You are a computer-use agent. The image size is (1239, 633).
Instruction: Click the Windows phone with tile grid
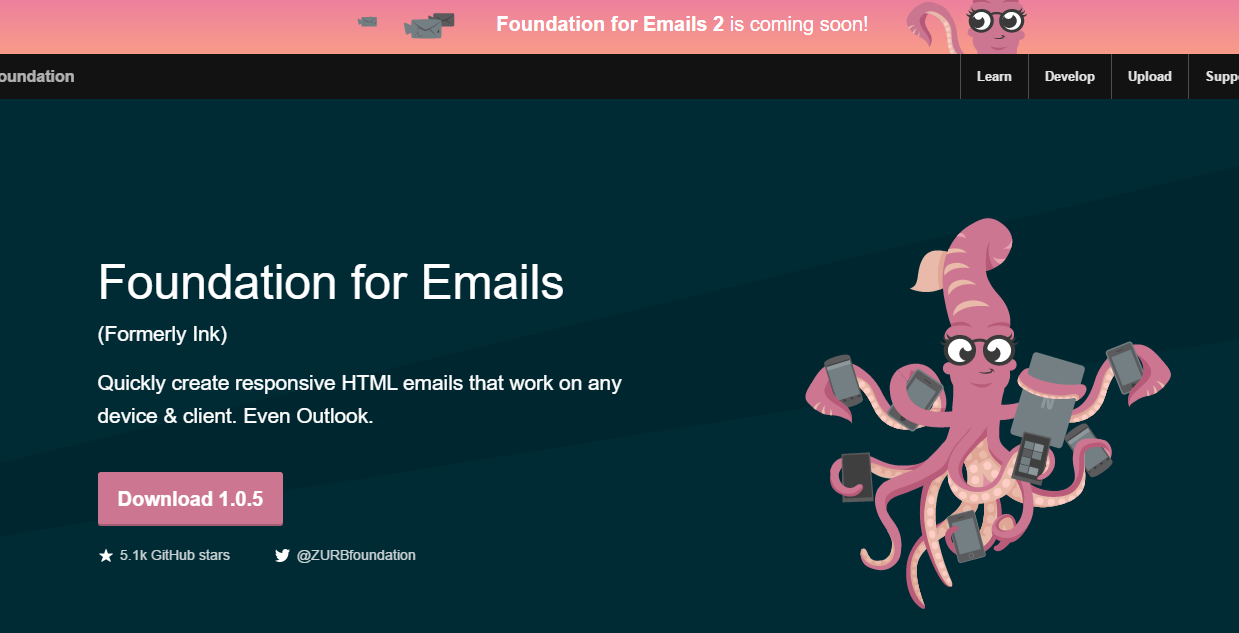pos(1029,458)
